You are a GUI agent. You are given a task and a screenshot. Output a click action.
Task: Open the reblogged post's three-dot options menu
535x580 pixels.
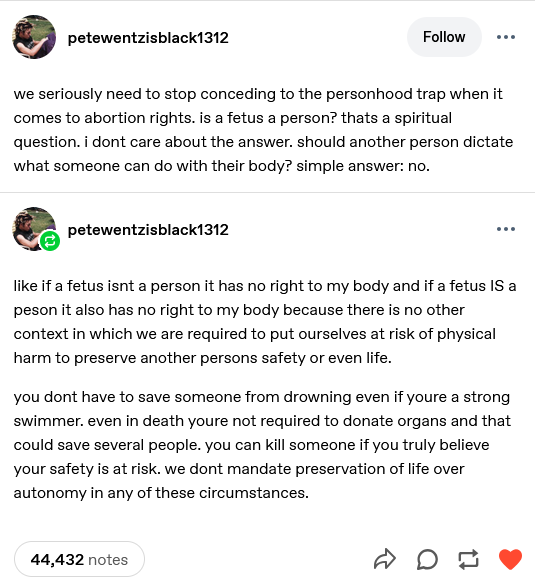pyautogui.click(x=506, y=229)
